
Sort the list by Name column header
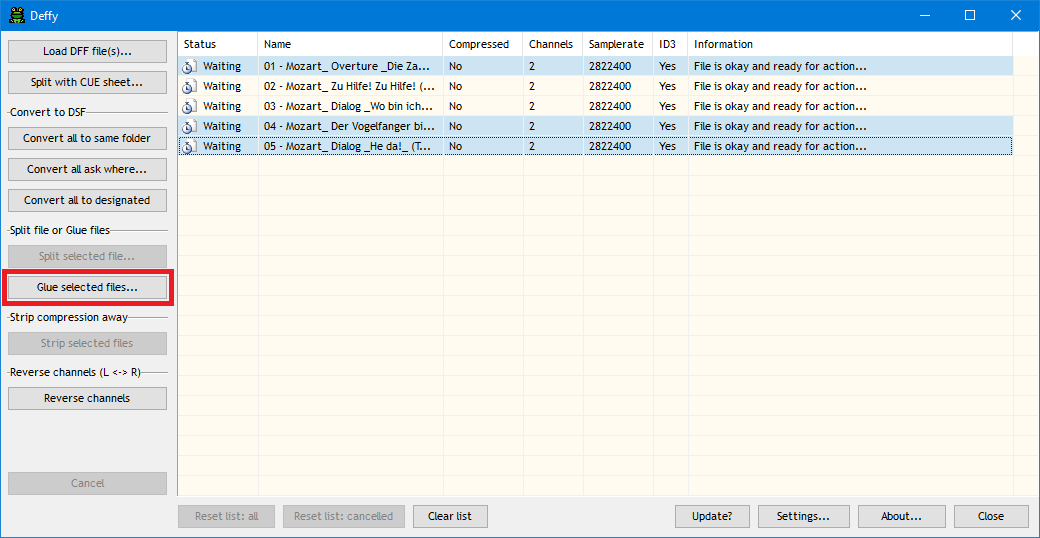click(350, 44)
